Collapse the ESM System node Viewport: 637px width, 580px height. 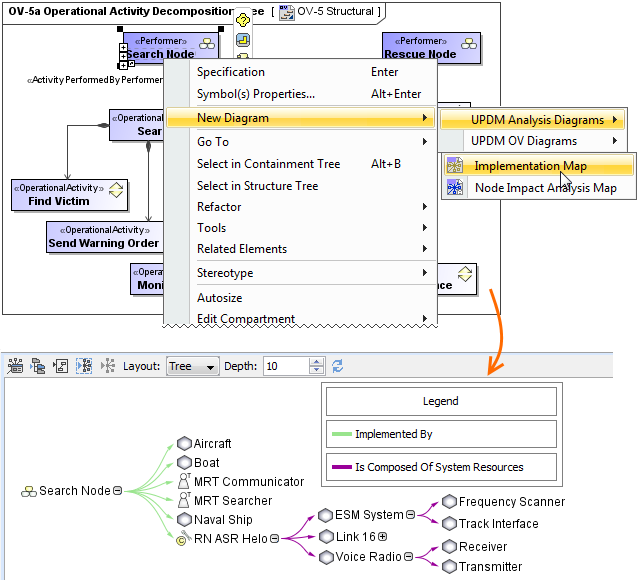[411, 515]
